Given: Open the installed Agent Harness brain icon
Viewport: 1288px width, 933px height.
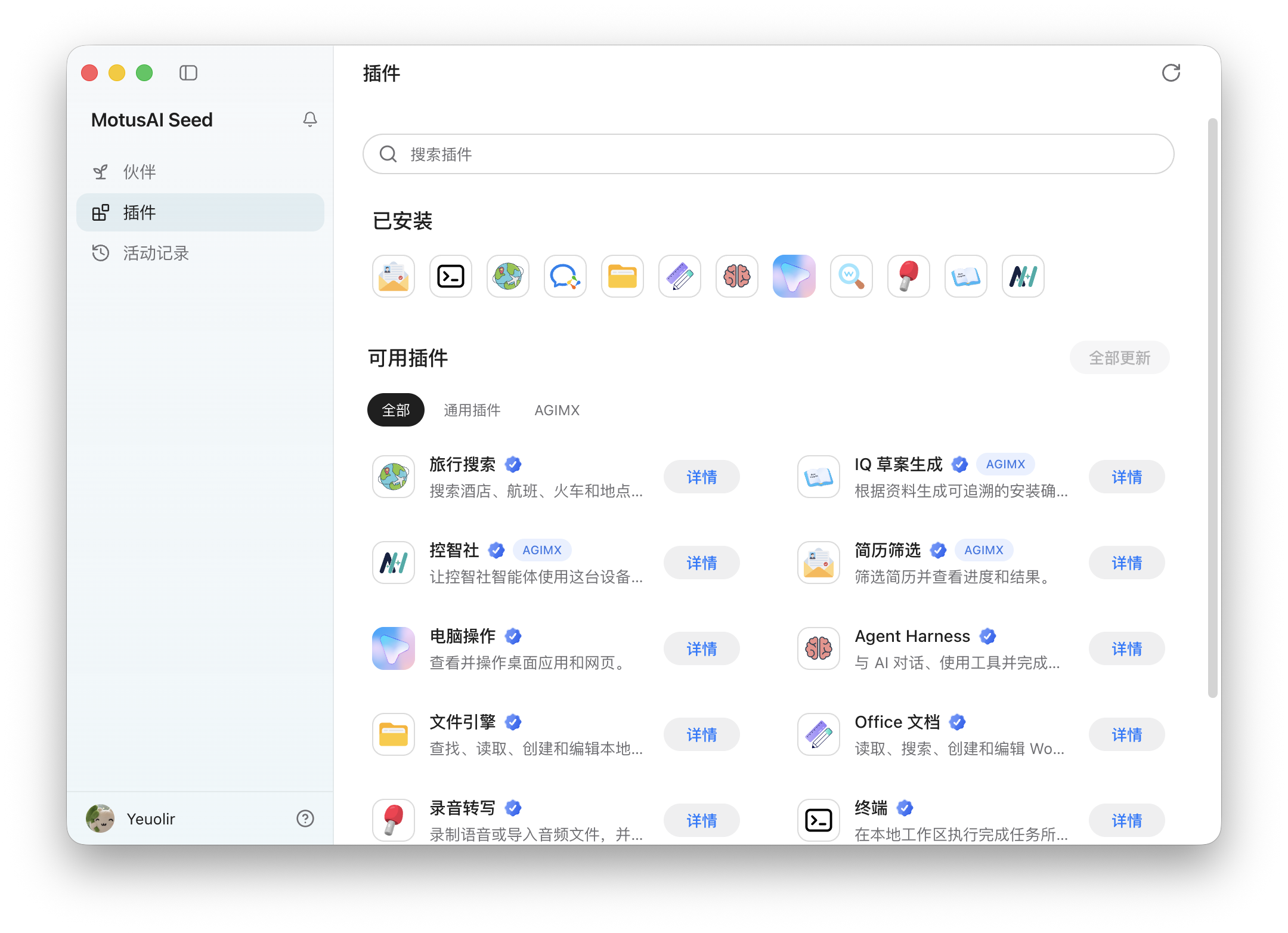Looking at the screenshot, I should click(737, 276).
